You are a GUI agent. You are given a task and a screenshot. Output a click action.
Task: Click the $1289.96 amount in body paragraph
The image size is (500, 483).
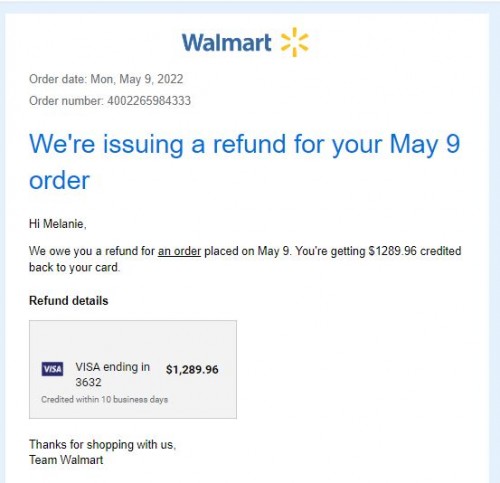click(392, 251)
